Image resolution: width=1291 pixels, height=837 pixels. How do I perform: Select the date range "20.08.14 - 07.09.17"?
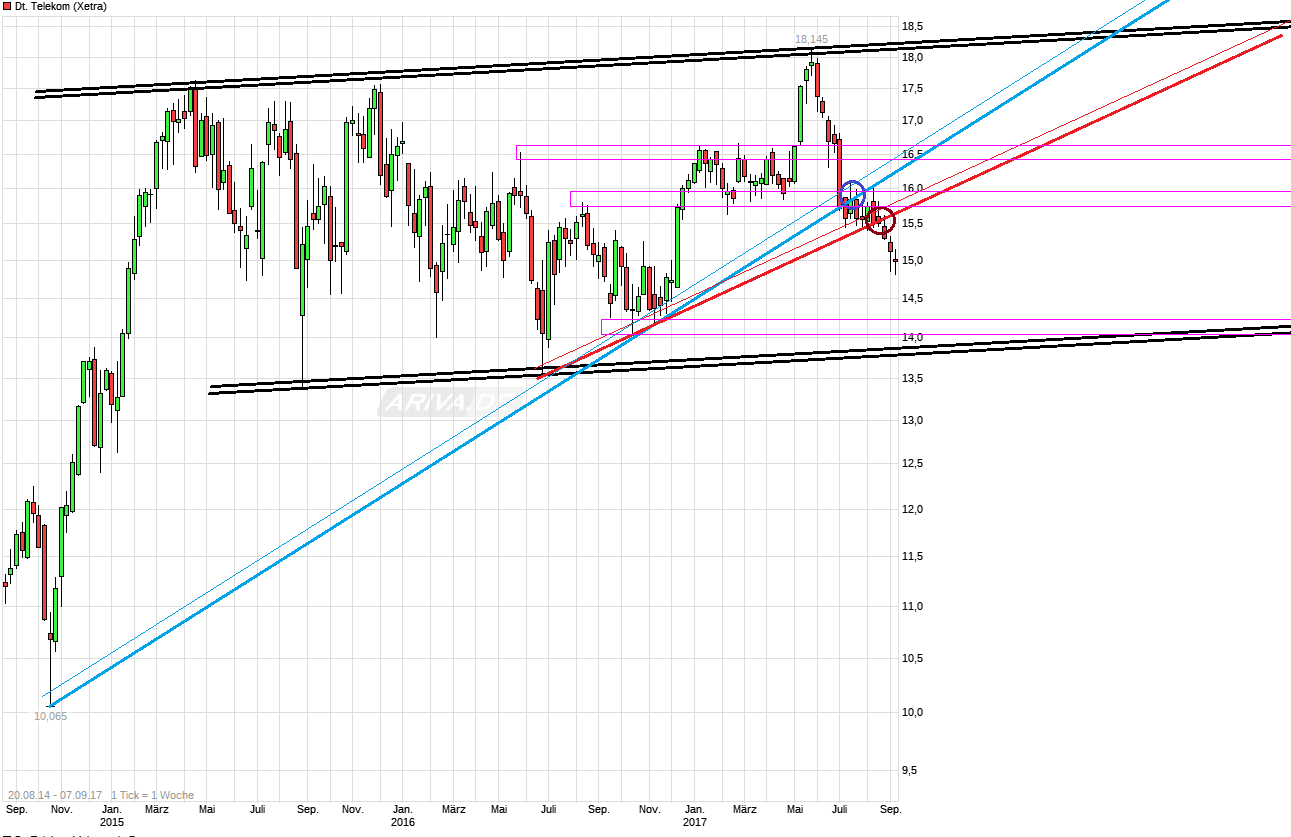point(53,795)
